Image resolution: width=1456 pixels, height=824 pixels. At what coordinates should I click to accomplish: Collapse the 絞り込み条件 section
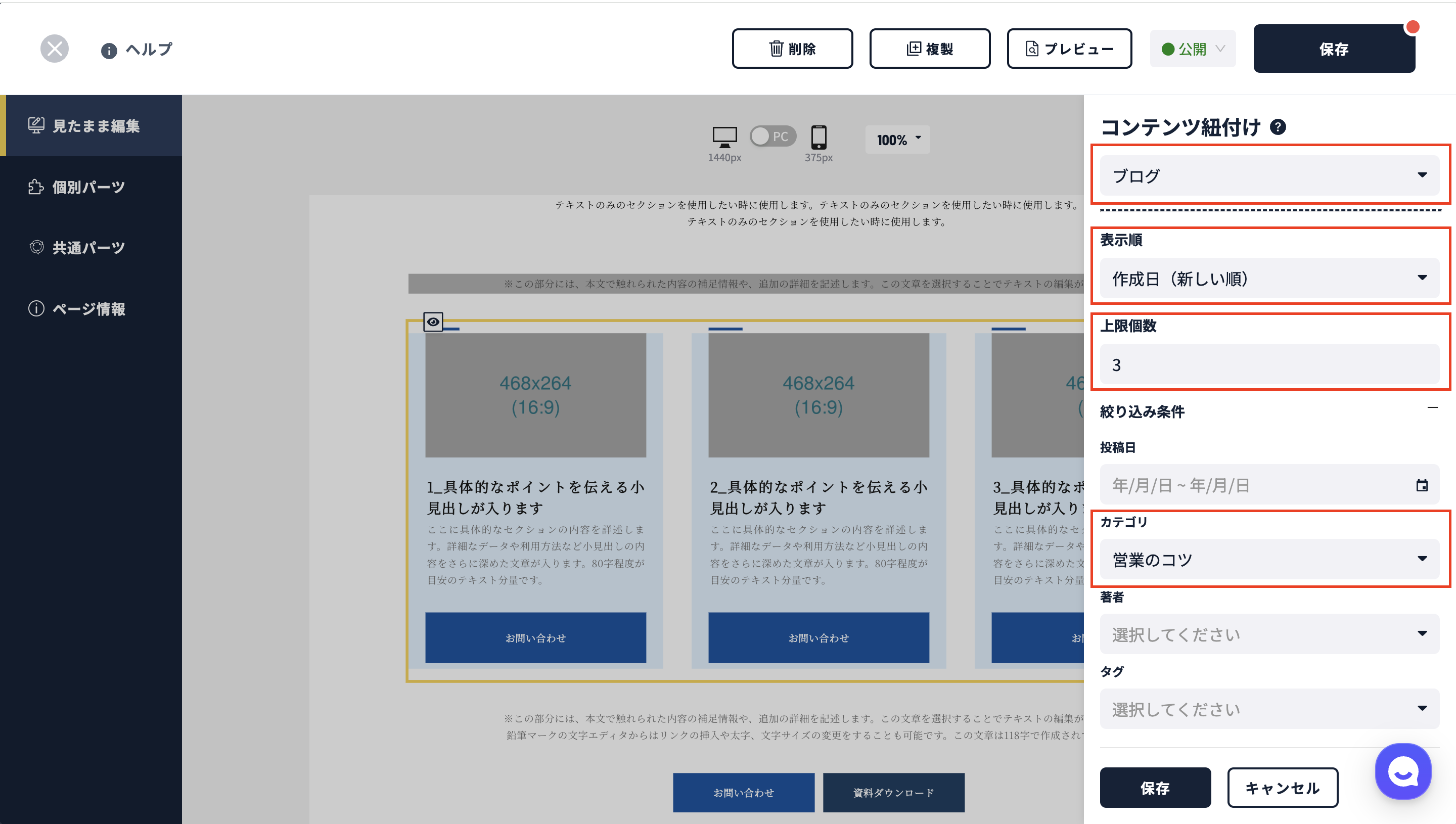(x=1432, y=408)
